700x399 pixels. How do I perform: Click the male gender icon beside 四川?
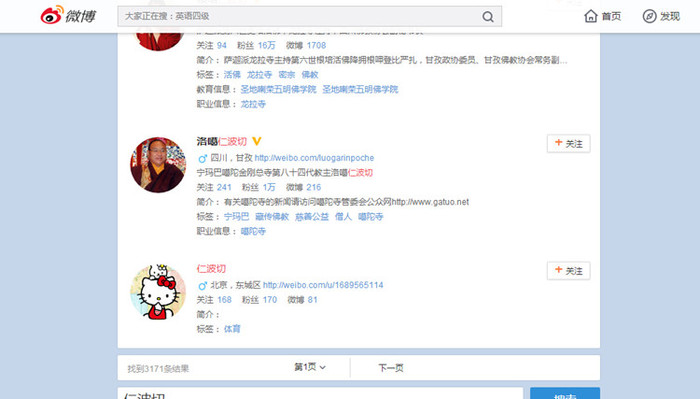pyautogui.click(x=202, y=158)
